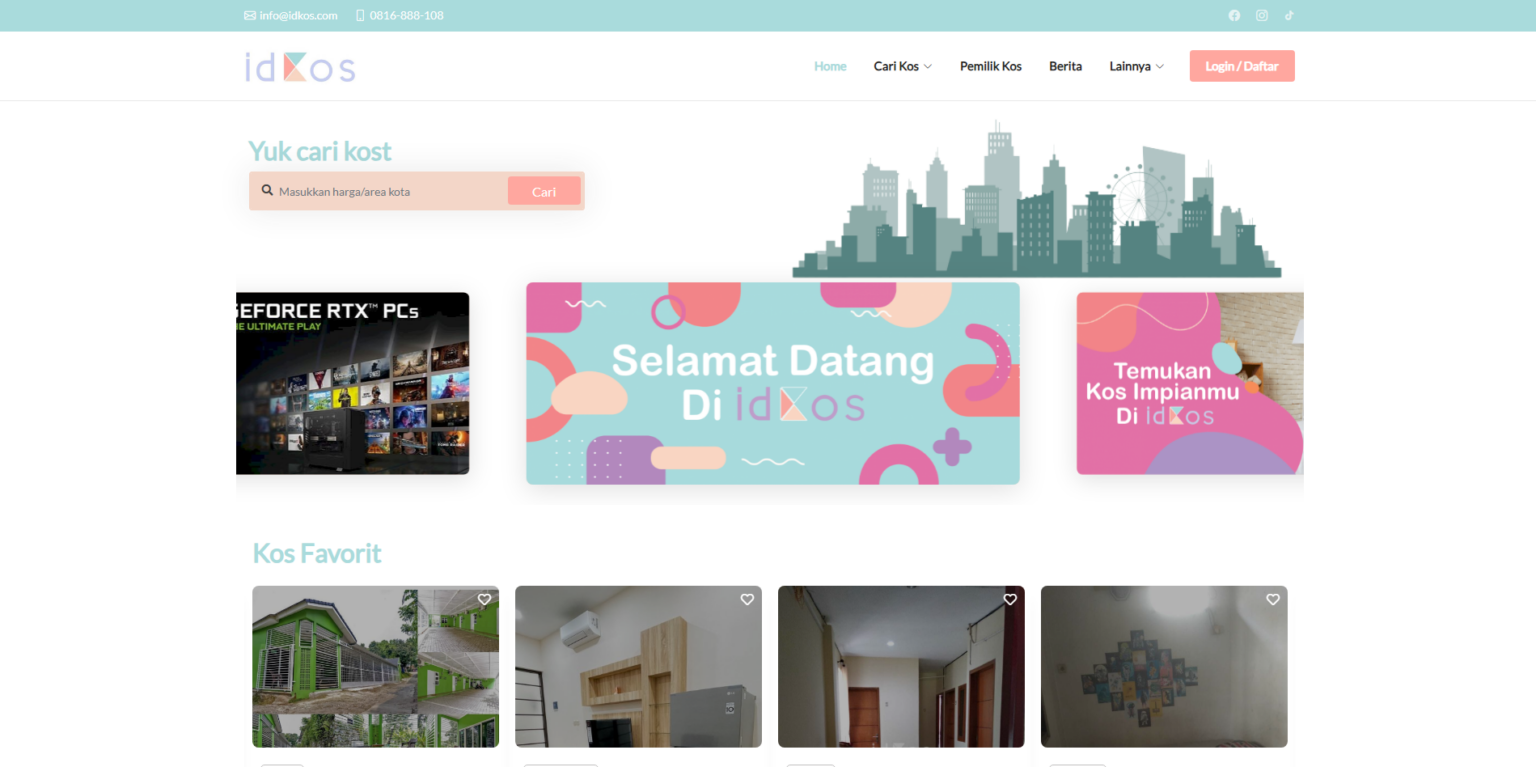Screen dimensions: 1536x767
Task: Click the Cari search button
Action: 543,191
